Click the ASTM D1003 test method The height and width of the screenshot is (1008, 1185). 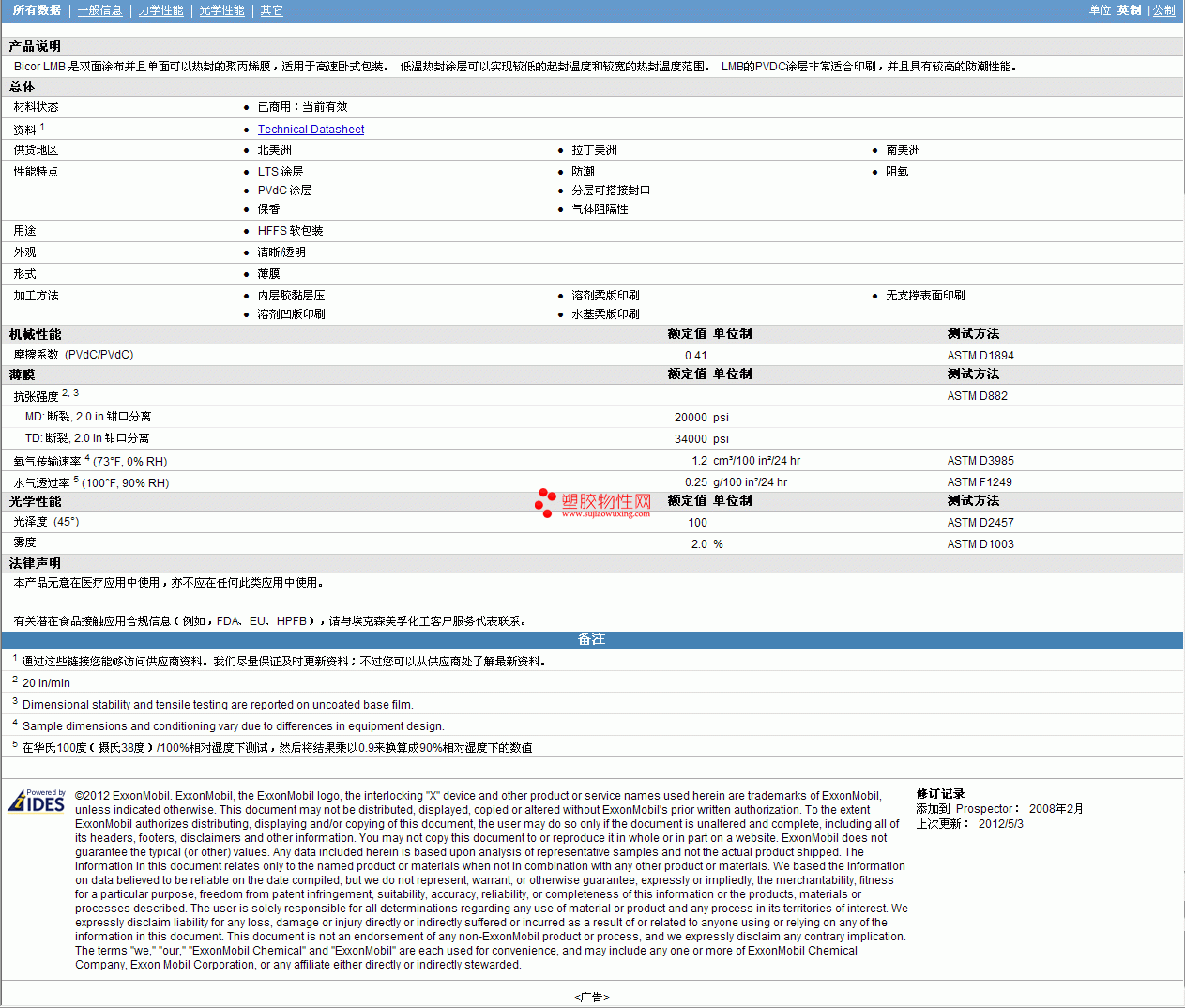coord(980,544)
